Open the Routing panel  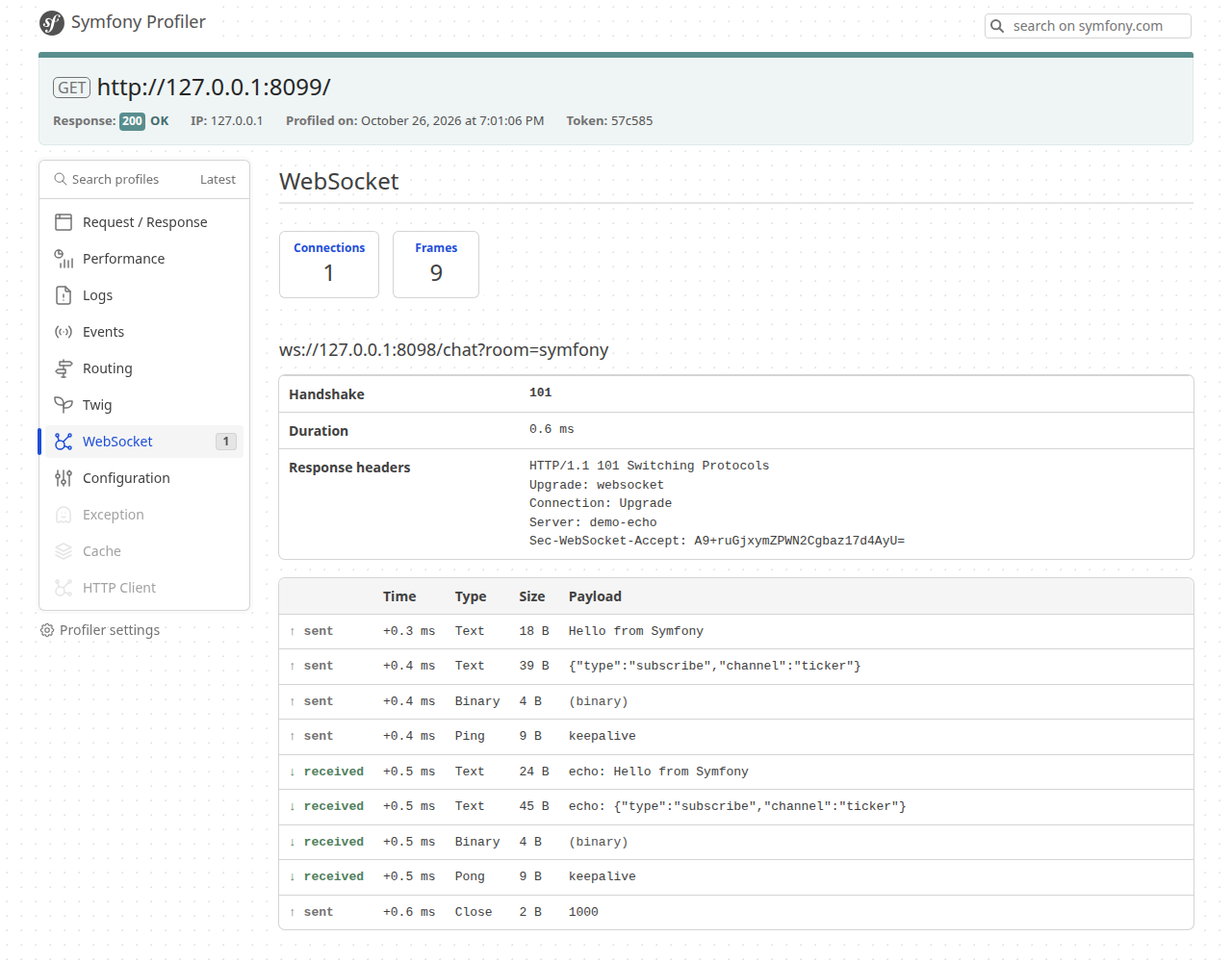[143, 368]
